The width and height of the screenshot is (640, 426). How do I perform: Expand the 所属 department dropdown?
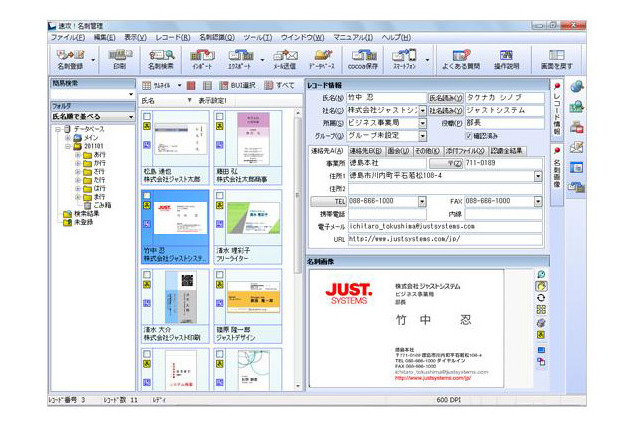(422, 123)
